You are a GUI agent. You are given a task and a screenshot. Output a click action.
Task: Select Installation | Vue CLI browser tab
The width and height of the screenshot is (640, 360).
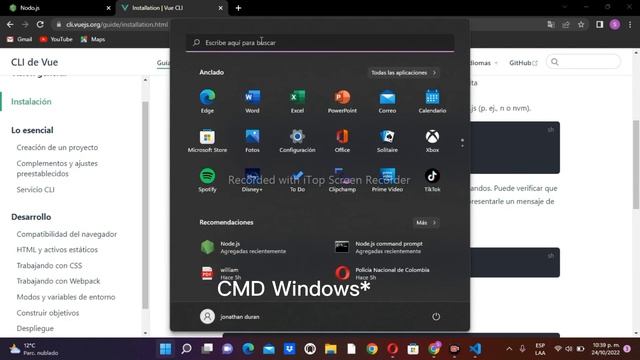171,8
